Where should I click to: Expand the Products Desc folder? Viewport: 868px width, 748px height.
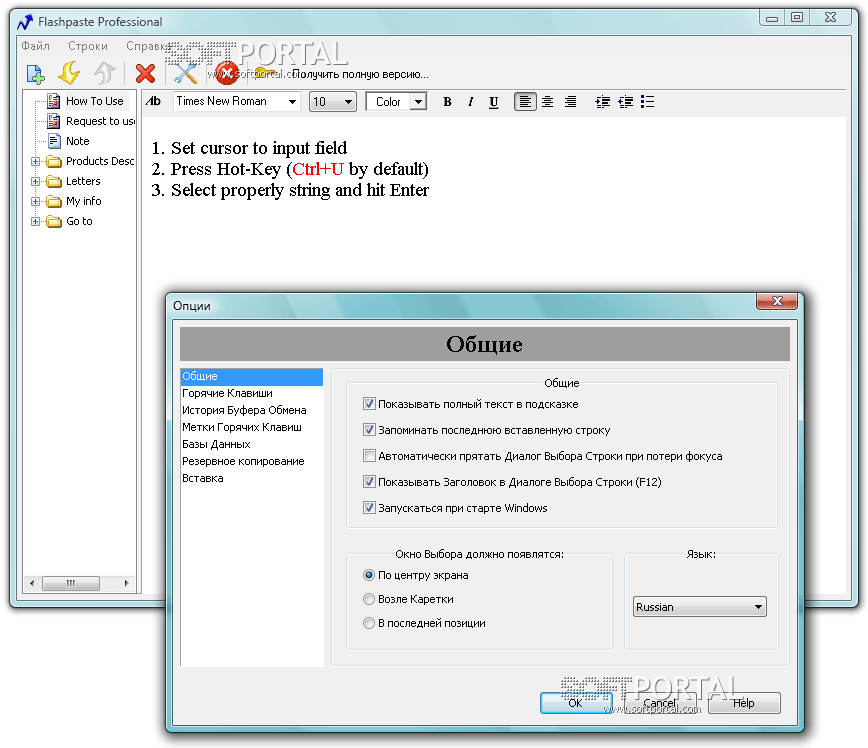(35, 162)
